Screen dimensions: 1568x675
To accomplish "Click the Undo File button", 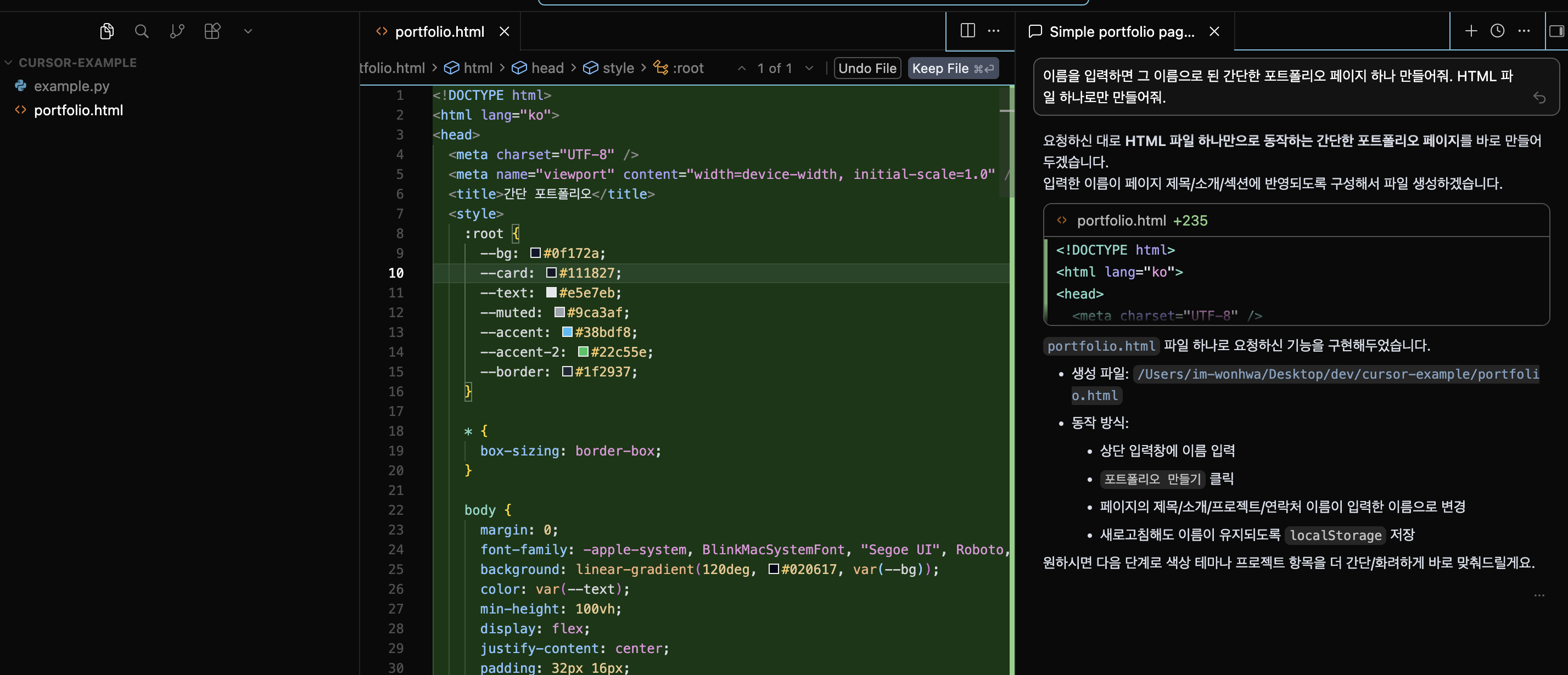I will (867, 68).
